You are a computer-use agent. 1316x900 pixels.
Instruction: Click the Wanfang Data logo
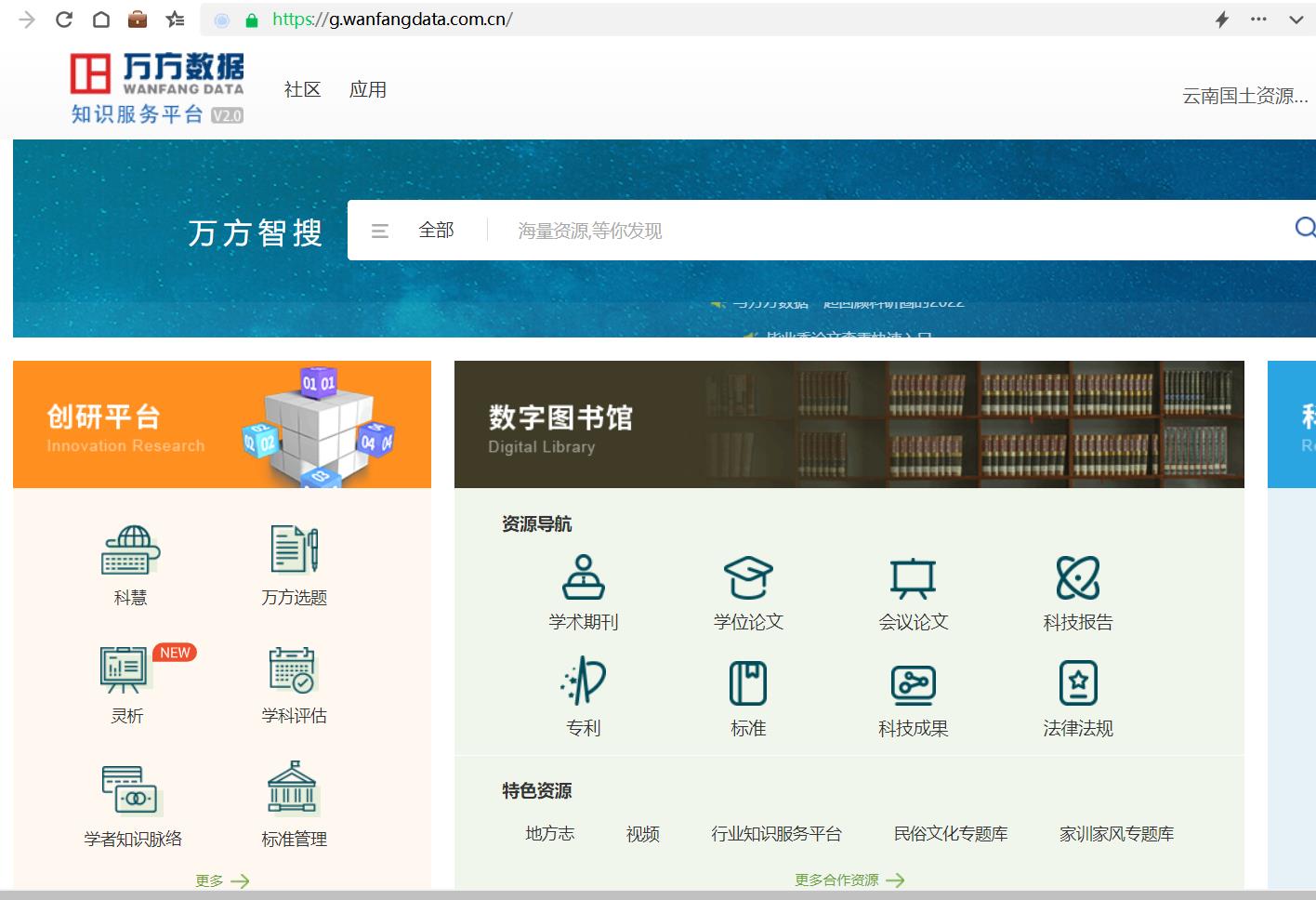coord(157,88)
